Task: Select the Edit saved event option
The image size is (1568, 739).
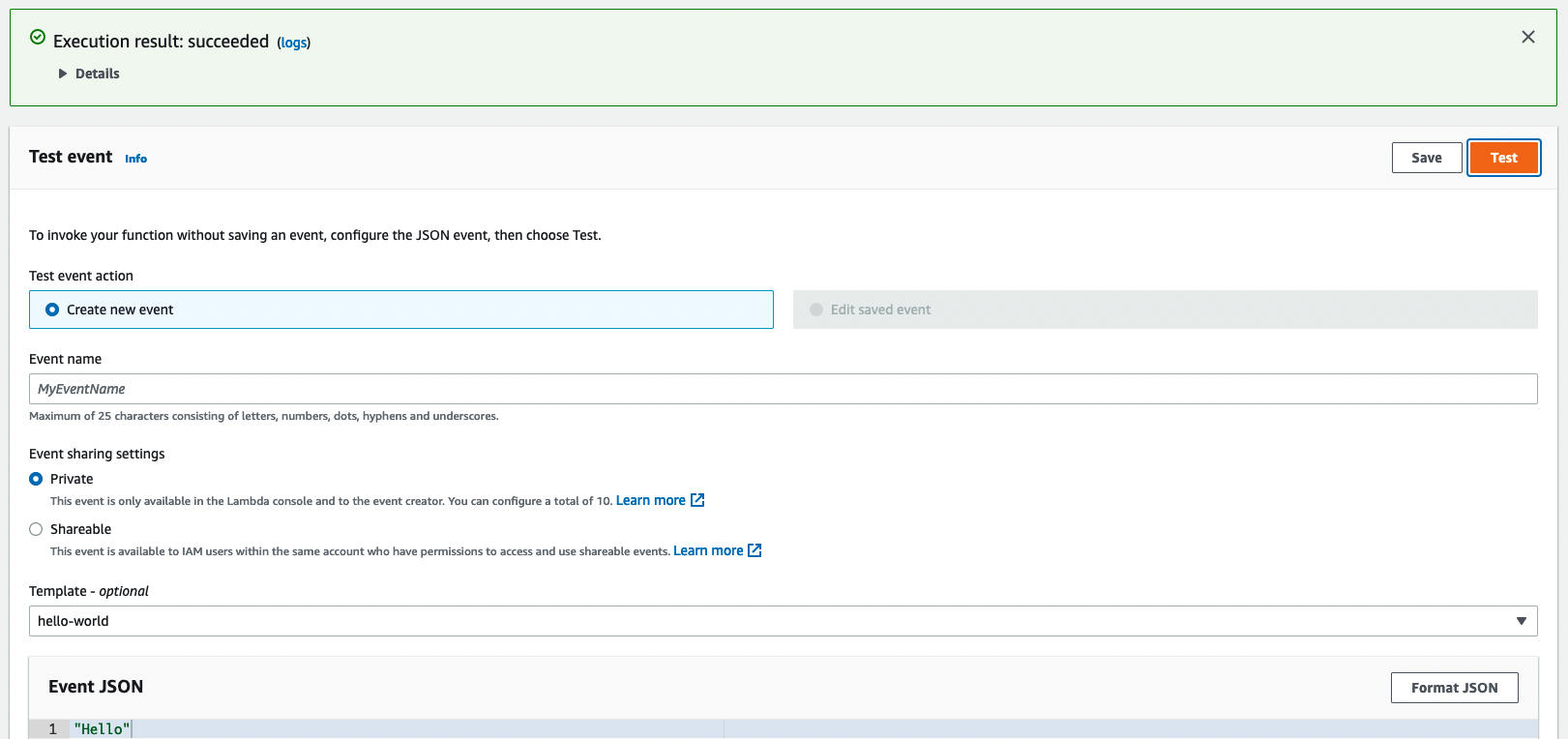Action: point(1166,310)
